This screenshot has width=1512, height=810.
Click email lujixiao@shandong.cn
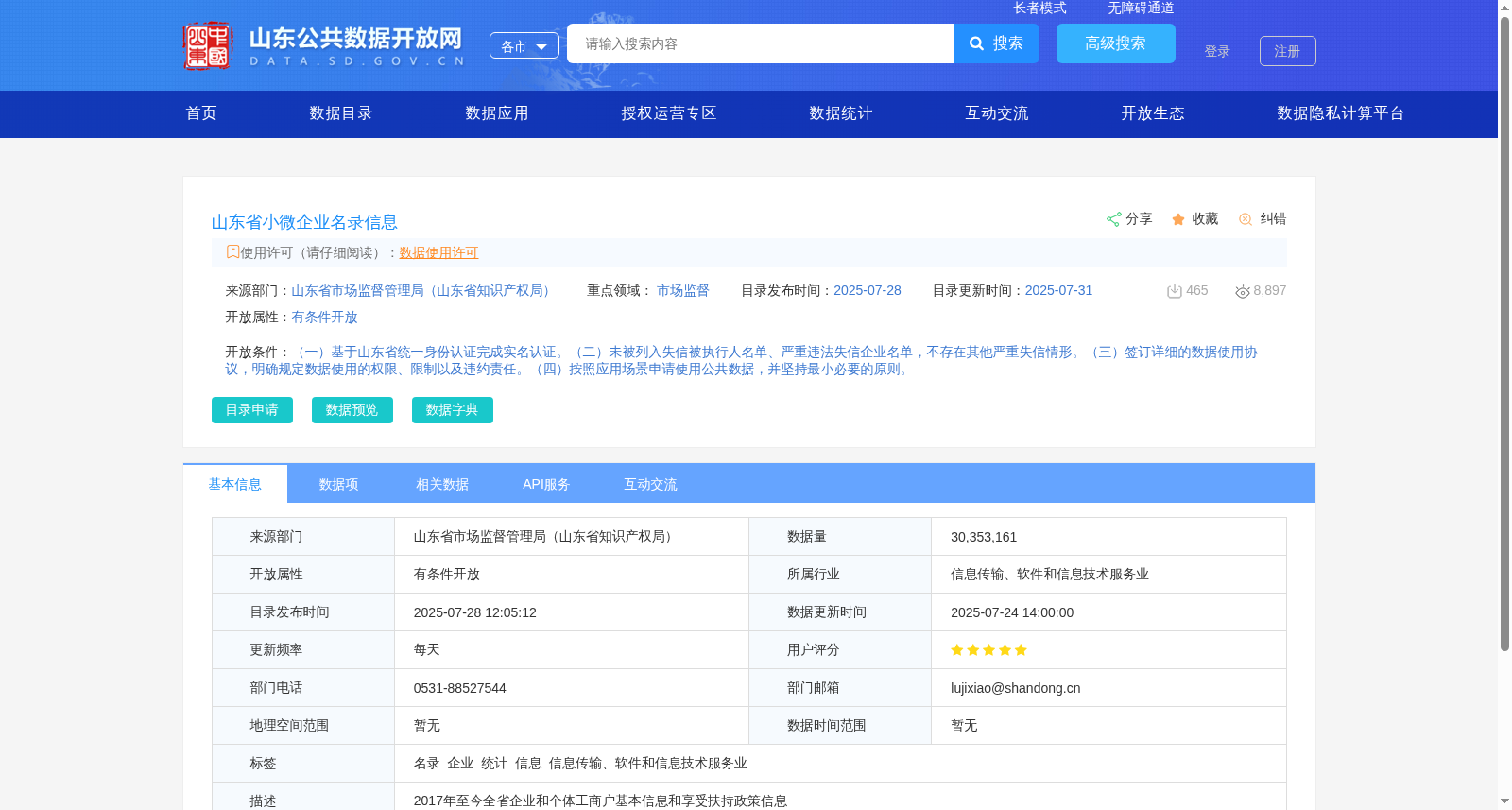[1016, 688]
